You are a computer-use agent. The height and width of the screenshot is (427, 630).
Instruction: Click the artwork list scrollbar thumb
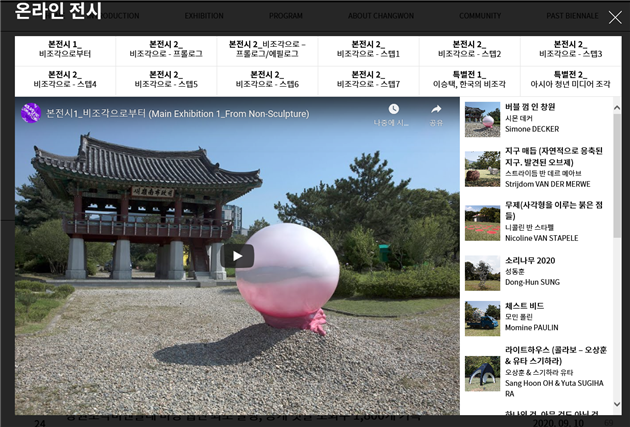[x=617, y=176]
